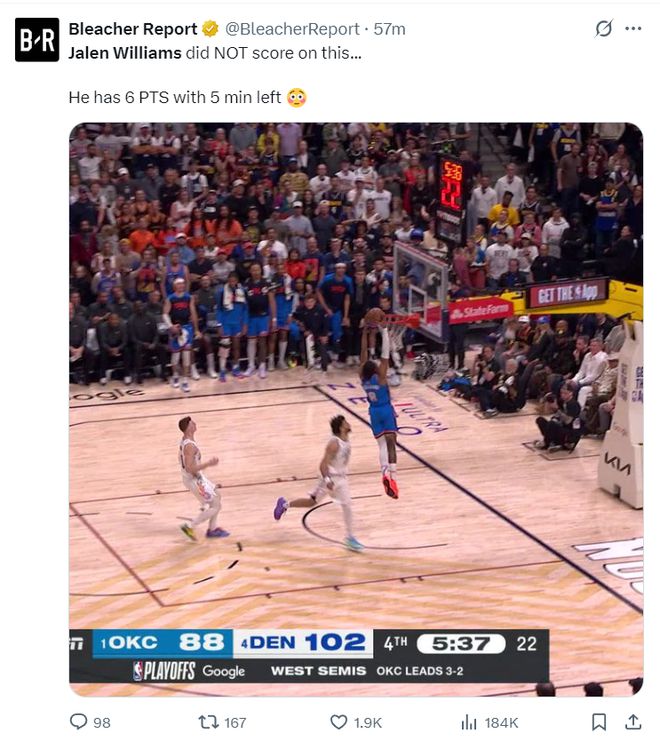Open the Bleacher Report B/R profile avatar
This screenshot has width=660, height=741.
point(37,40)
